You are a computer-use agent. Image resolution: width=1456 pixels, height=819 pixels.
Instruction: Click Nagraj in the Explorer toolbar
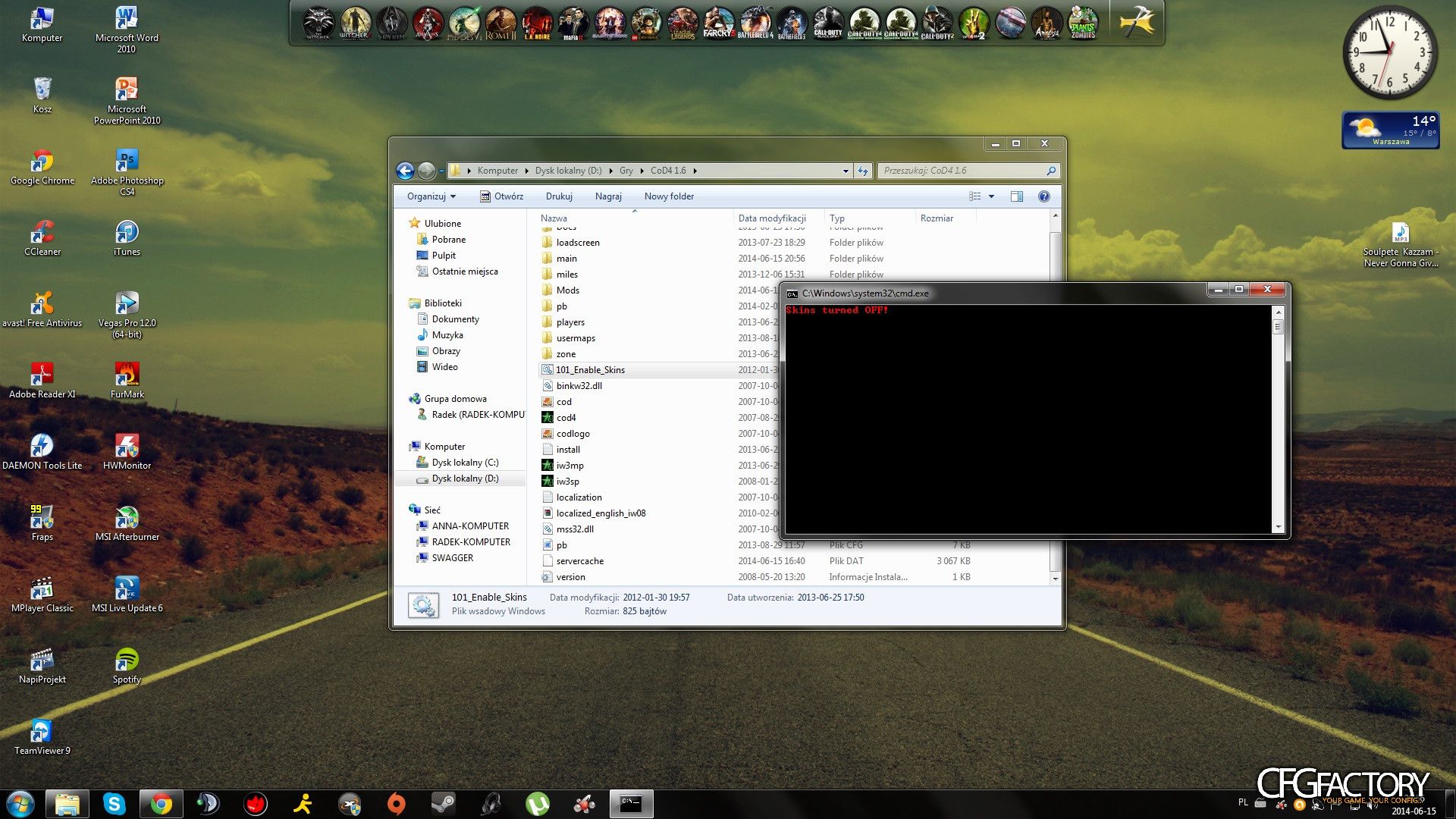coord(608,196)
